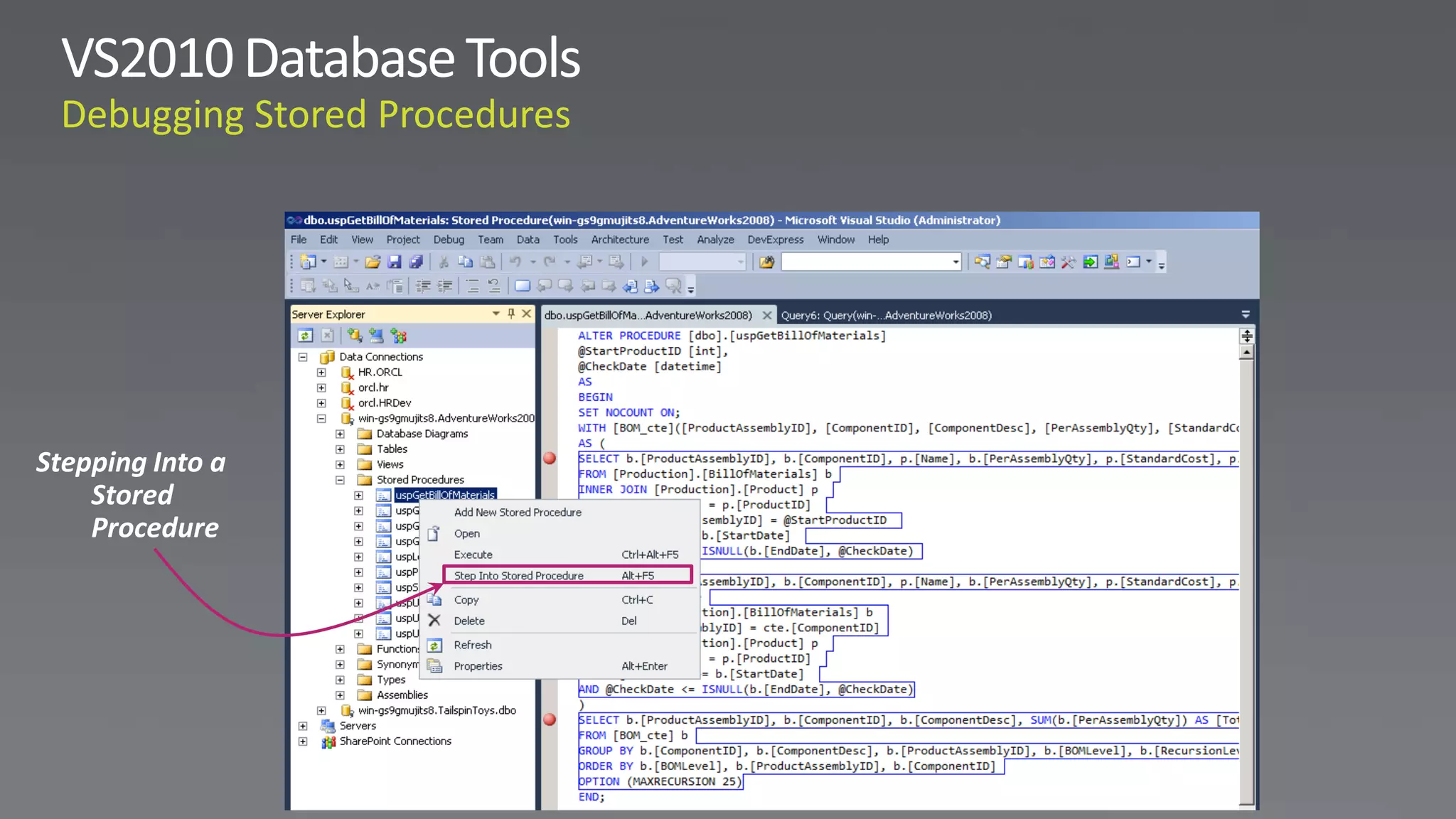Expand the SharePoint Connections node
Image resolution: width=1456 pixels, height=819 pixels.
click(x=303, y=742)
